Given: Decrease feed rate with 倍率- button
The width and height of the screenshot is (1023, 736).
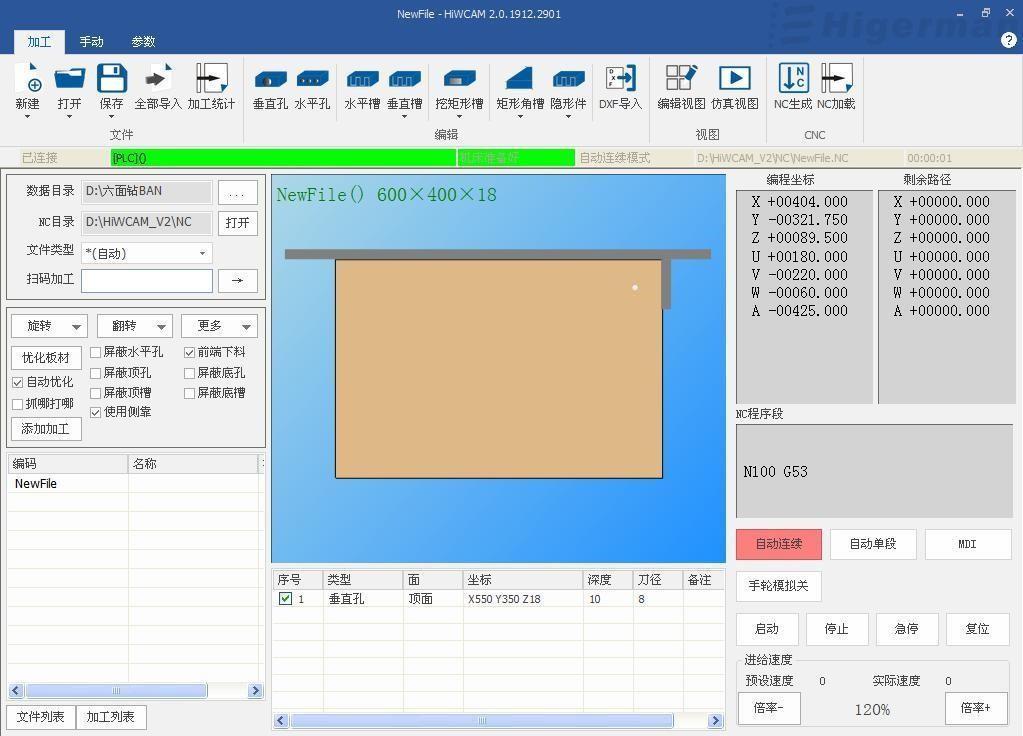Looking at the screenshot, I should (769, 708).
